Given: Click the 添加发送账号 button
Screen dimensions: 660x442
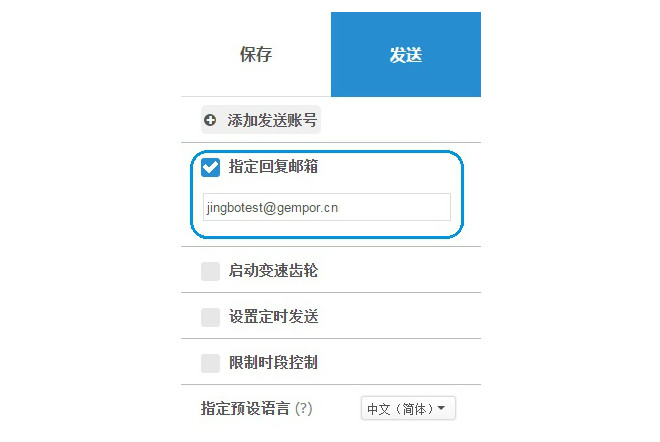Looking at the screenshot, I should 261,120.
